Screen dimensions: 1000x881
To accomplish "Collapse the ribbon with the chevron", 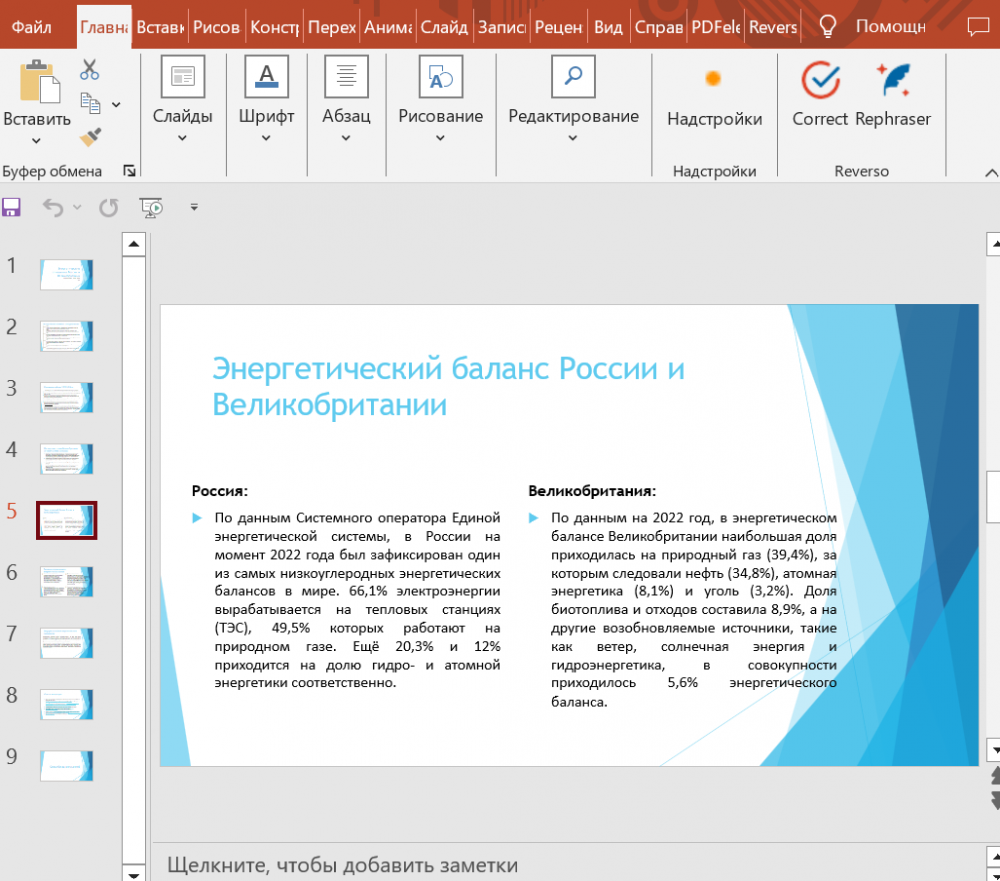I will pos(991,171).
